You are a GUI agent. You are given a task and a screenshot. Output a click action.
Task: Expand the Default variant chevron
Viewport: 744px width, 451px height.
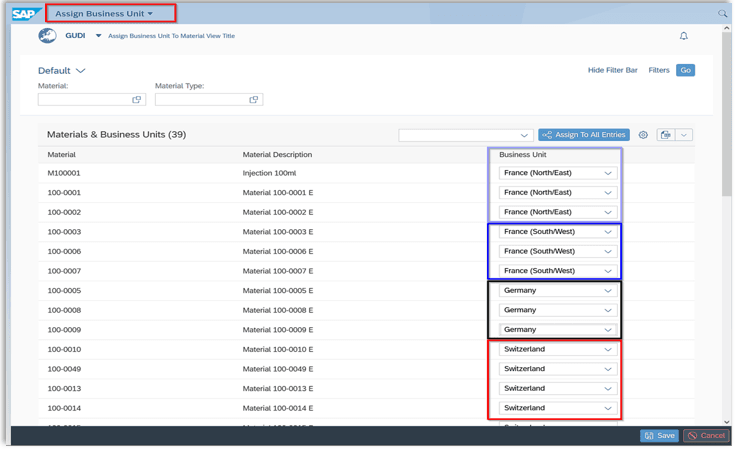82,71
